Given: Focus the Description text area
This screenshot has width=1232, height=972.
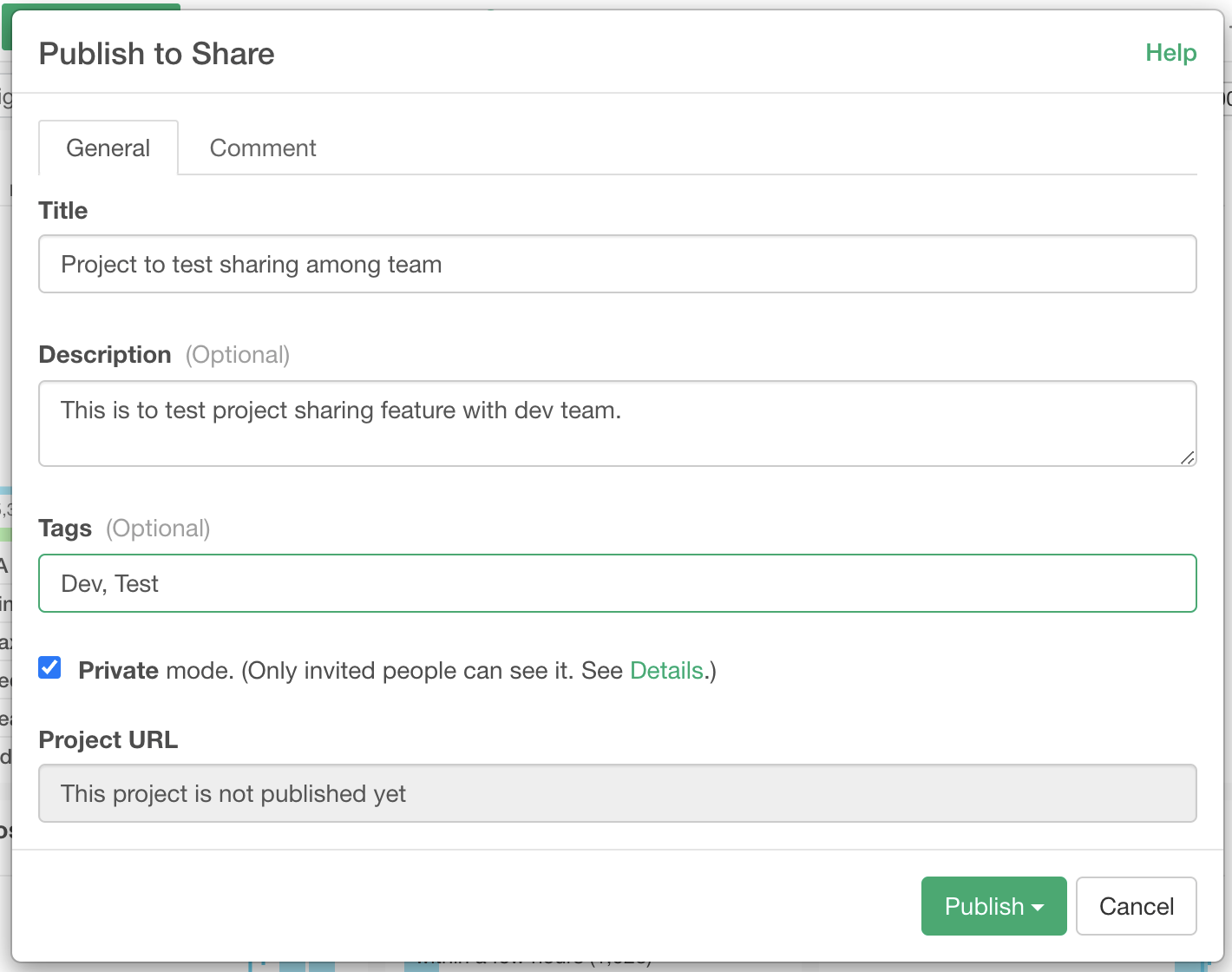Looking at the screenshot, I should pyautogui.click(x=617, y=424).
